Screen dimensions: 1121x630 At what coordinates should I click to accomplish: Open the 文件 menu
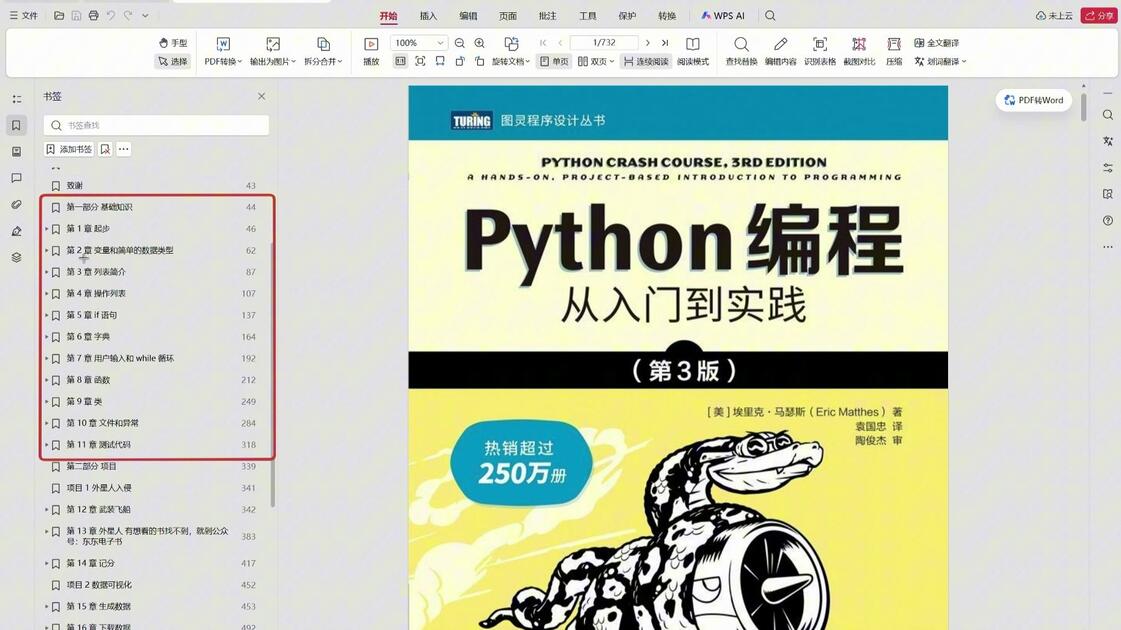pos(24,15)
